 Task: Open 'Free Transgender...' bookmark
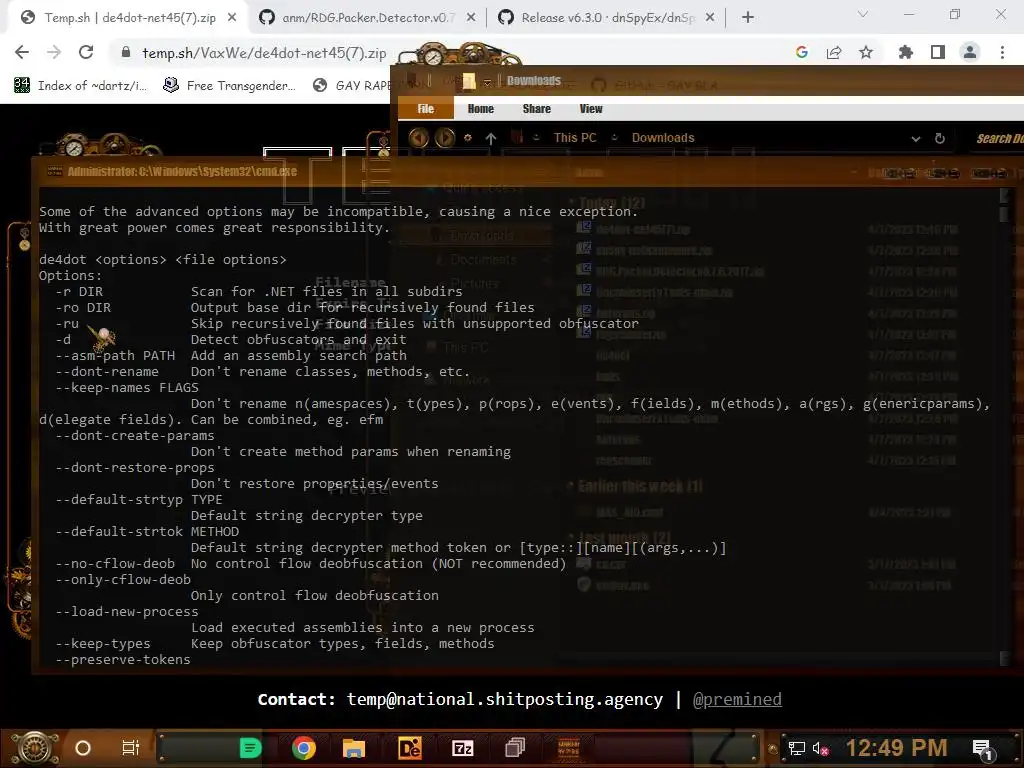[229, 86]
